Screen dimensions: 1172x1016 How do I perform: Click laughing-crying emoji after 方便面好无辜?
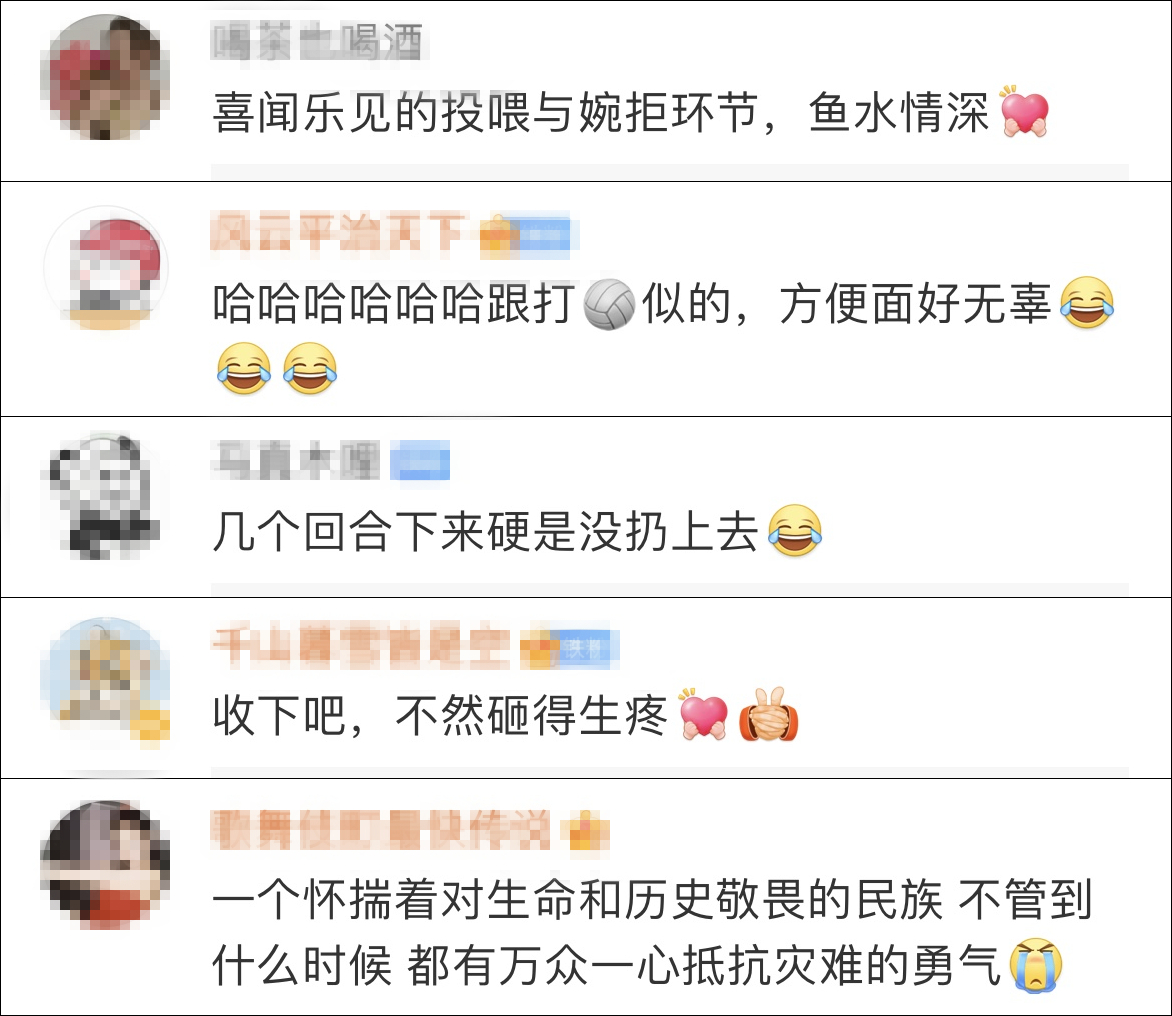pos(1087,303)
